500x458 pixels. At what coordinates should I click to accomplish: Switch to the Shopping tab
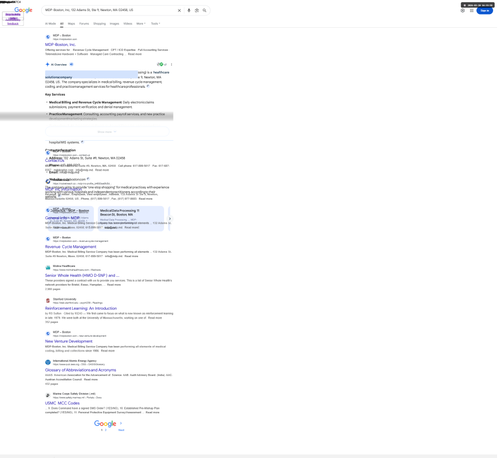(x=99, y=24)
